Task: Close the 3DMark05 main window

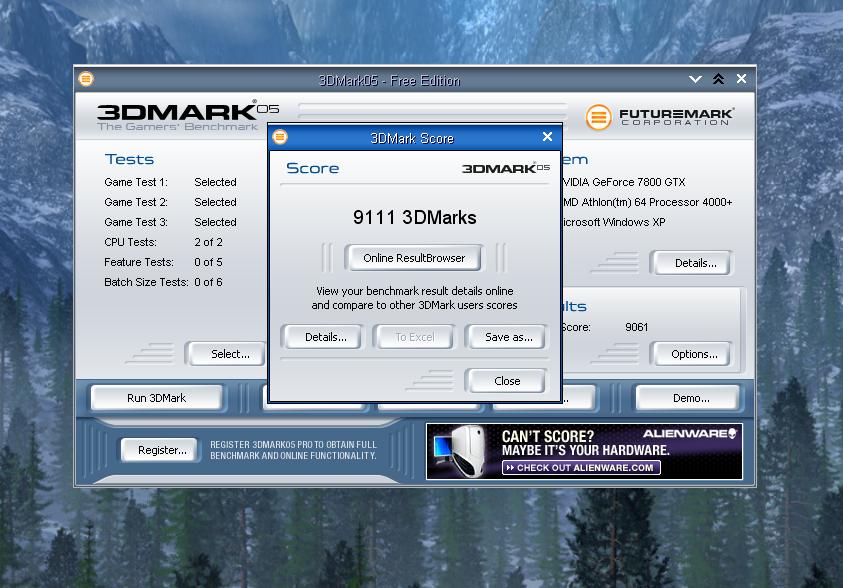Action: click(x=741, y=79)
